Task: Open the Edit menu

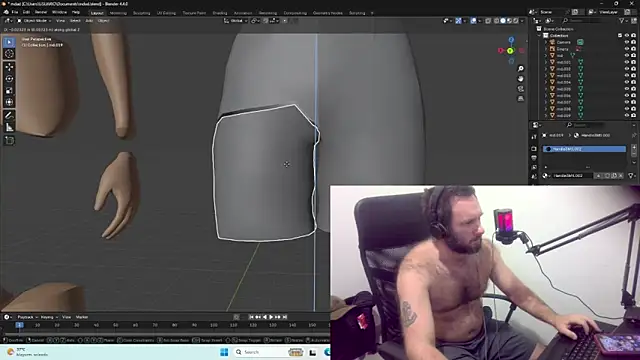Action: [x=26, y=12]
